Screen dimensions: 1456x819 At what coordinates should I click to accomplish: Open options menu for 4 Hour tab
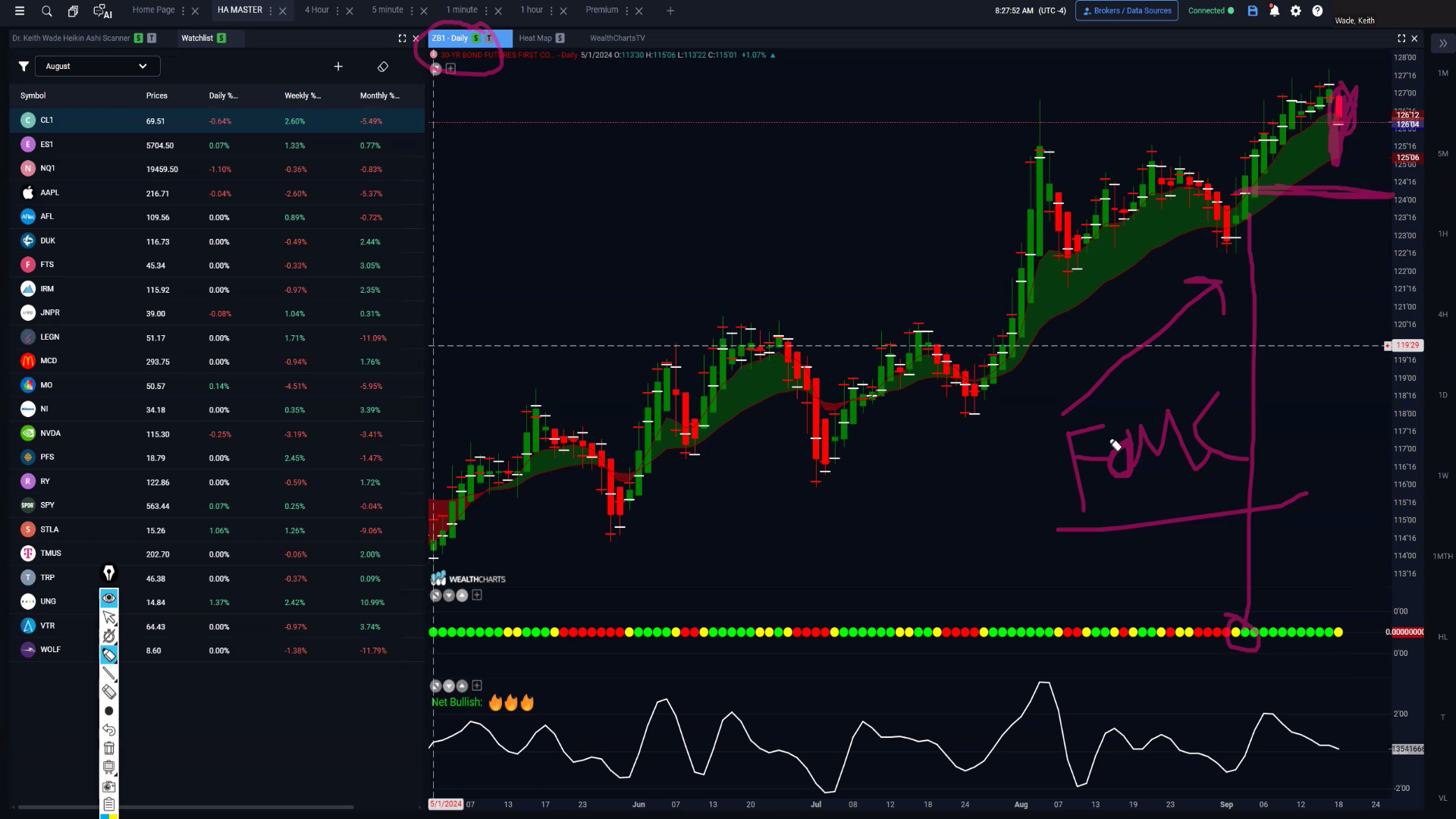pos(337,11)
